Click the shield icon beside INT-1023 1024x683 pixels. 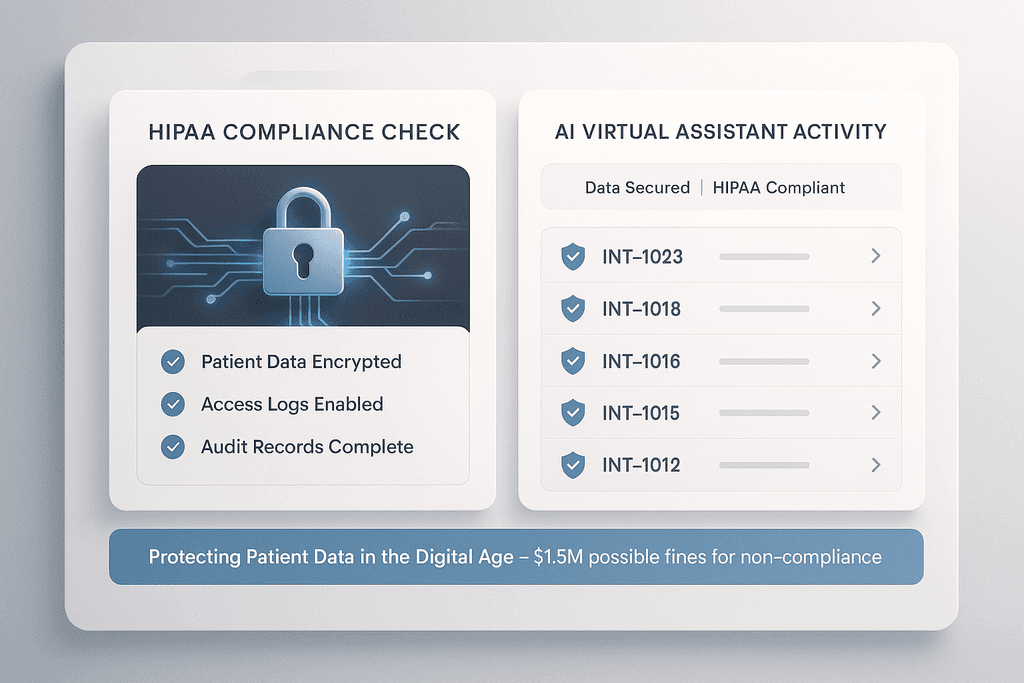click(x=573, y=257)
